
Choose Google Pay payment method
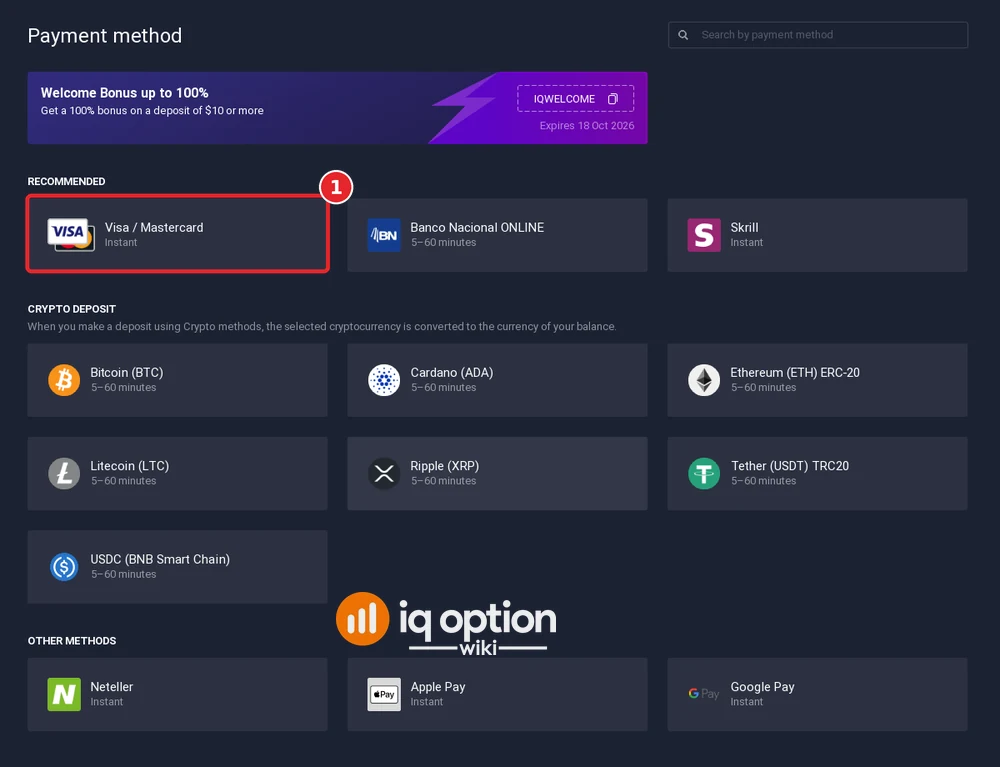click(x=818, y=694)
